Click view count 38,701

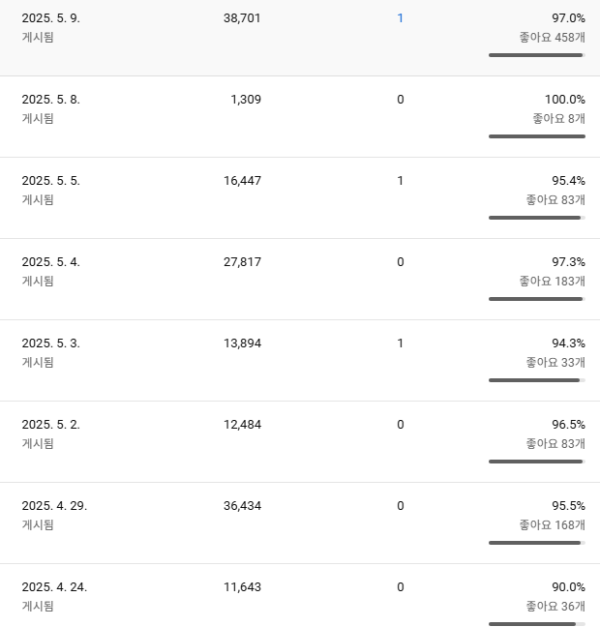pos(242,18)
